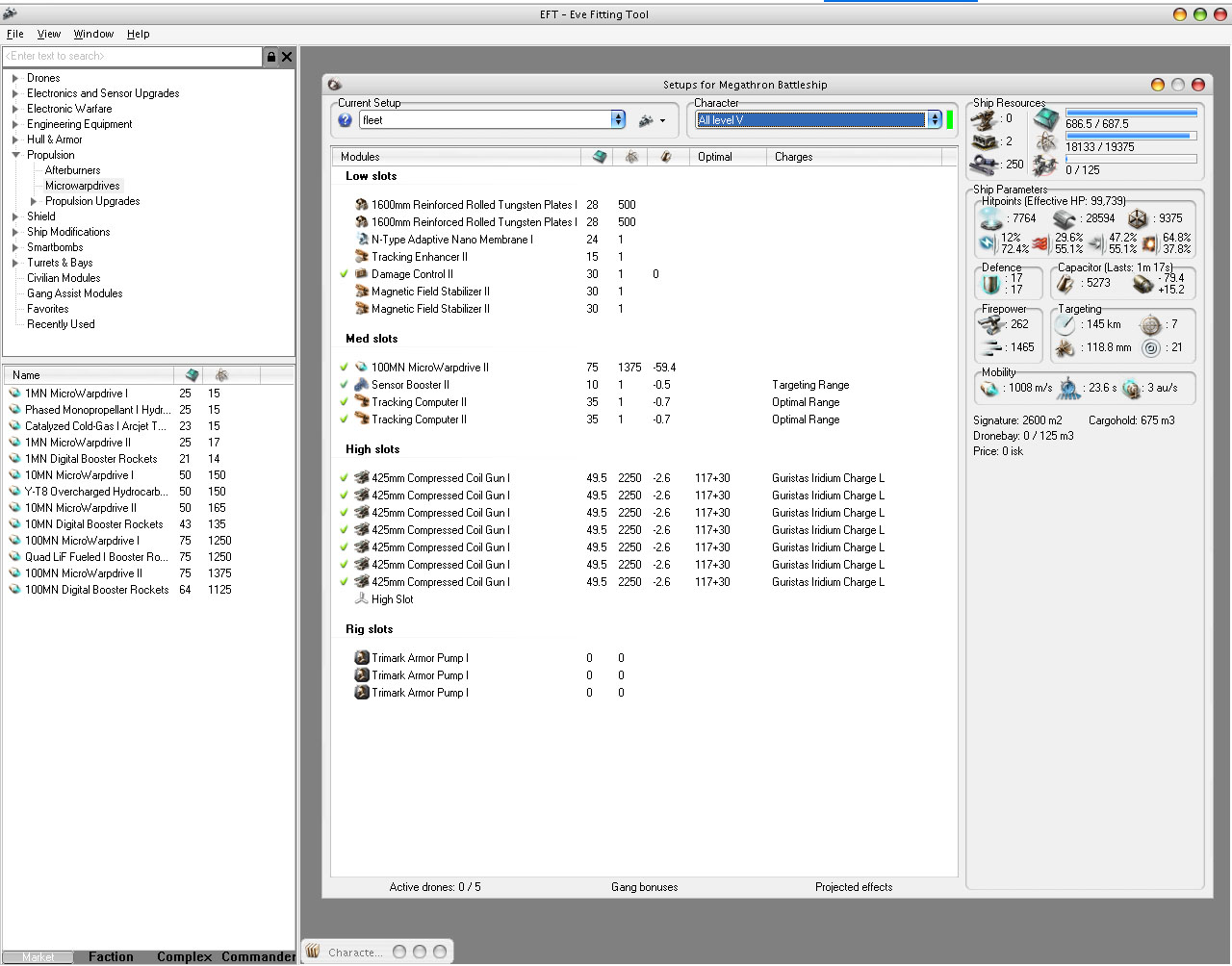Click the CPU column icon in Modules header
Image resolution: width=1232 pixels, height=966 pixels.
pyautogui.click(x=600, y=157)
